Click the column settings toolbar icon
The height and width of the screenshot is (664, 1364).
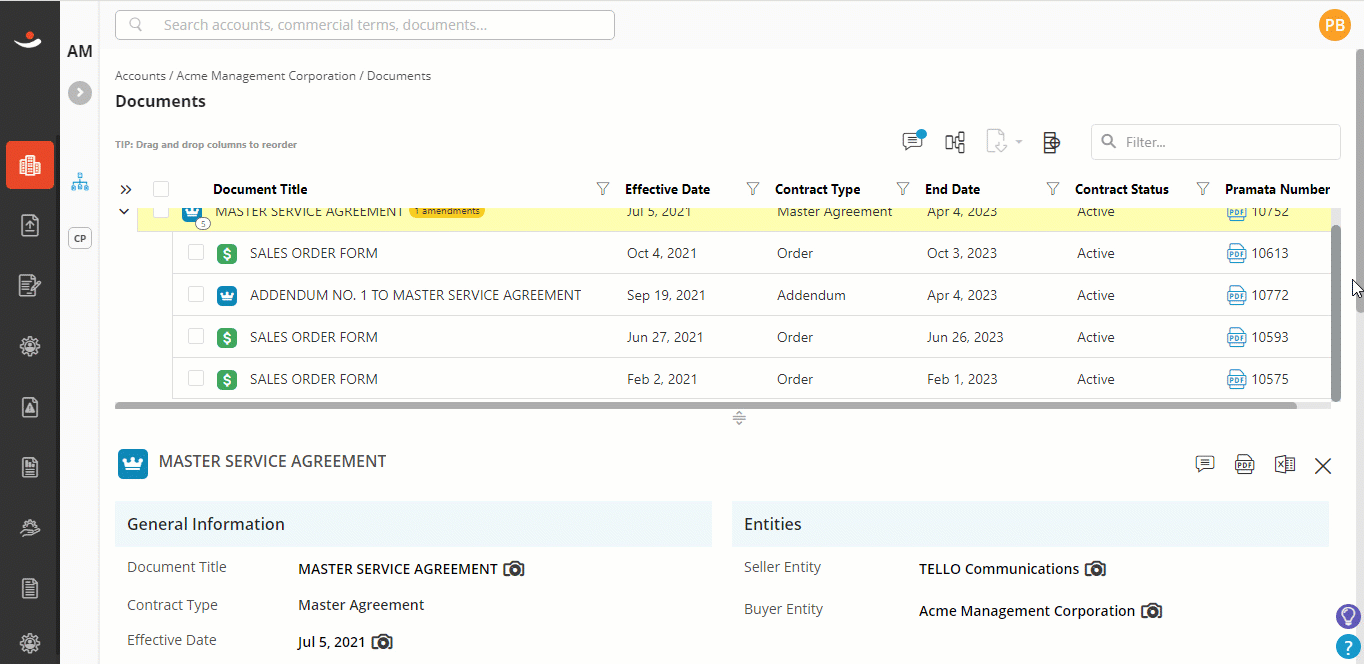point(1051,142)
